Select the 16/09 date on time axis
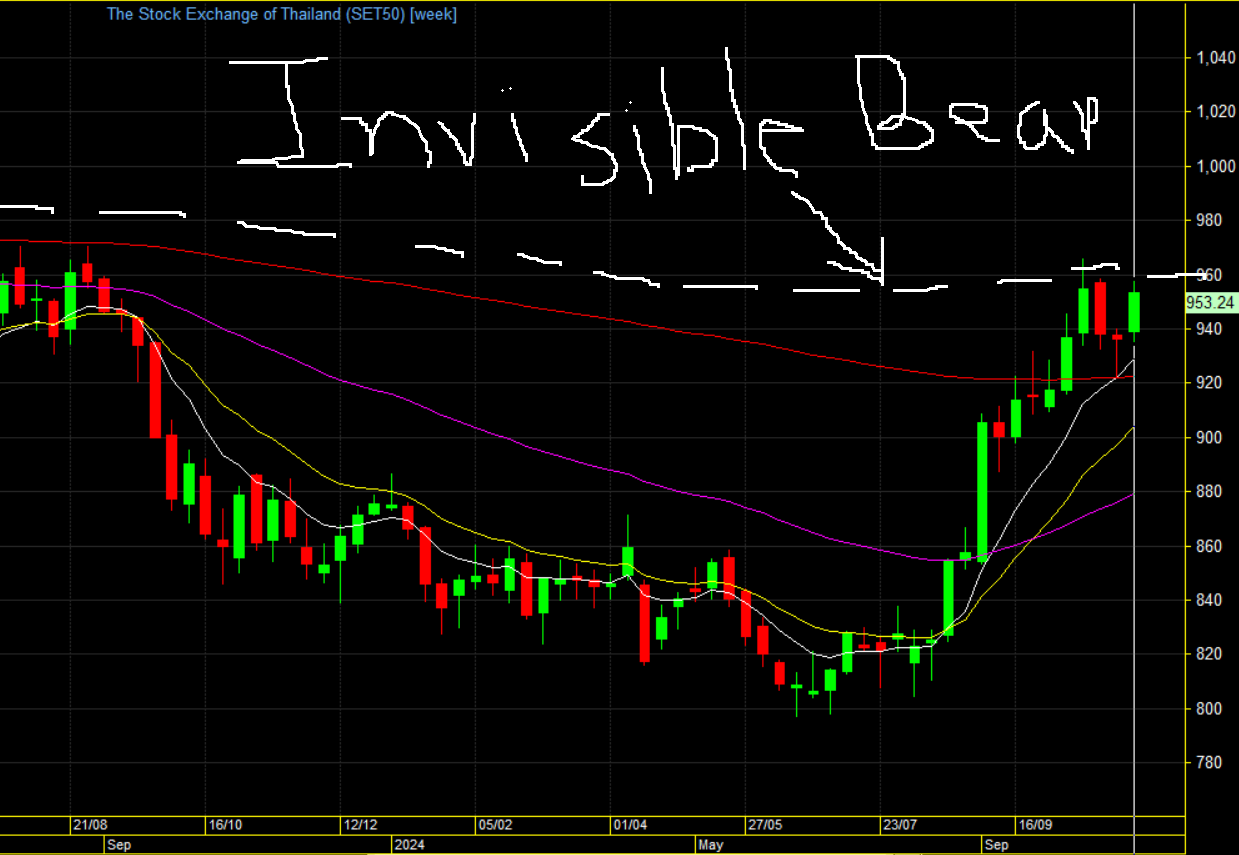 [x=1035, y=825]
